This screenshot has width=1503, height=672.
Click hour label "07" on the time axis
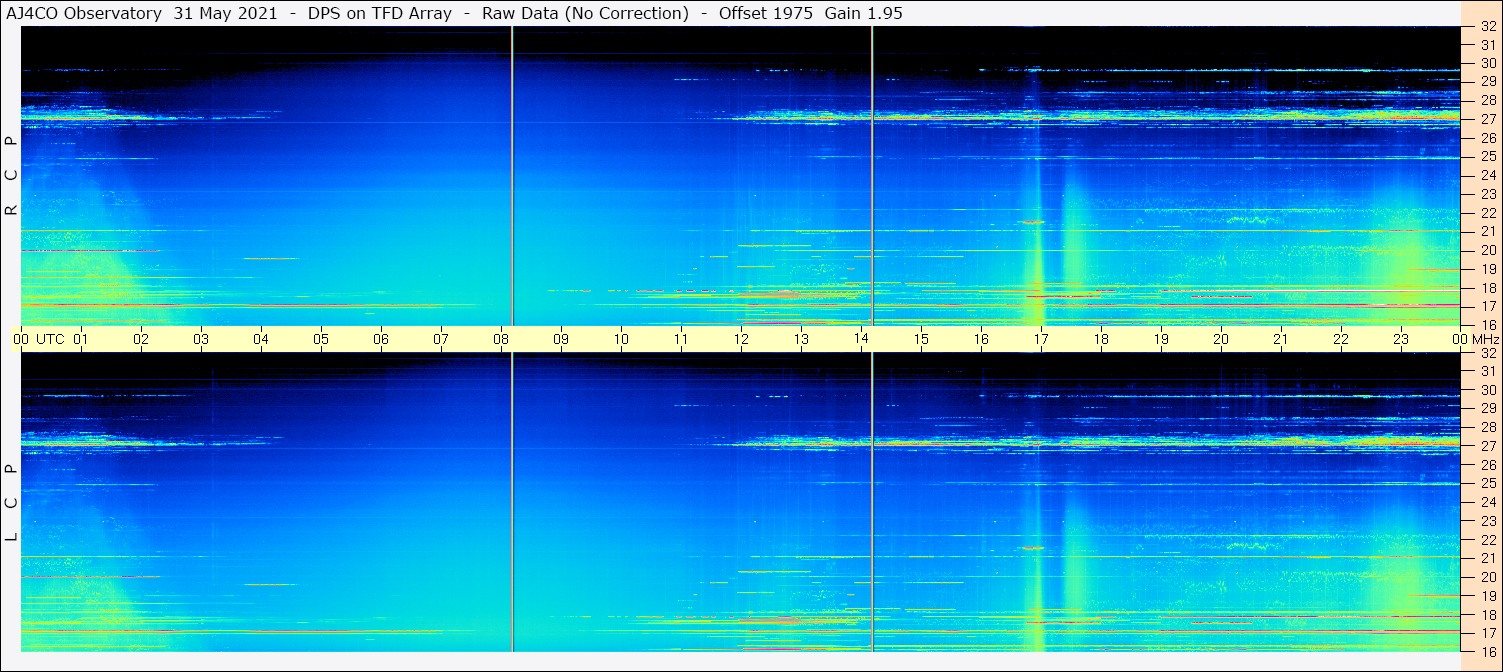tap(441, 339)
